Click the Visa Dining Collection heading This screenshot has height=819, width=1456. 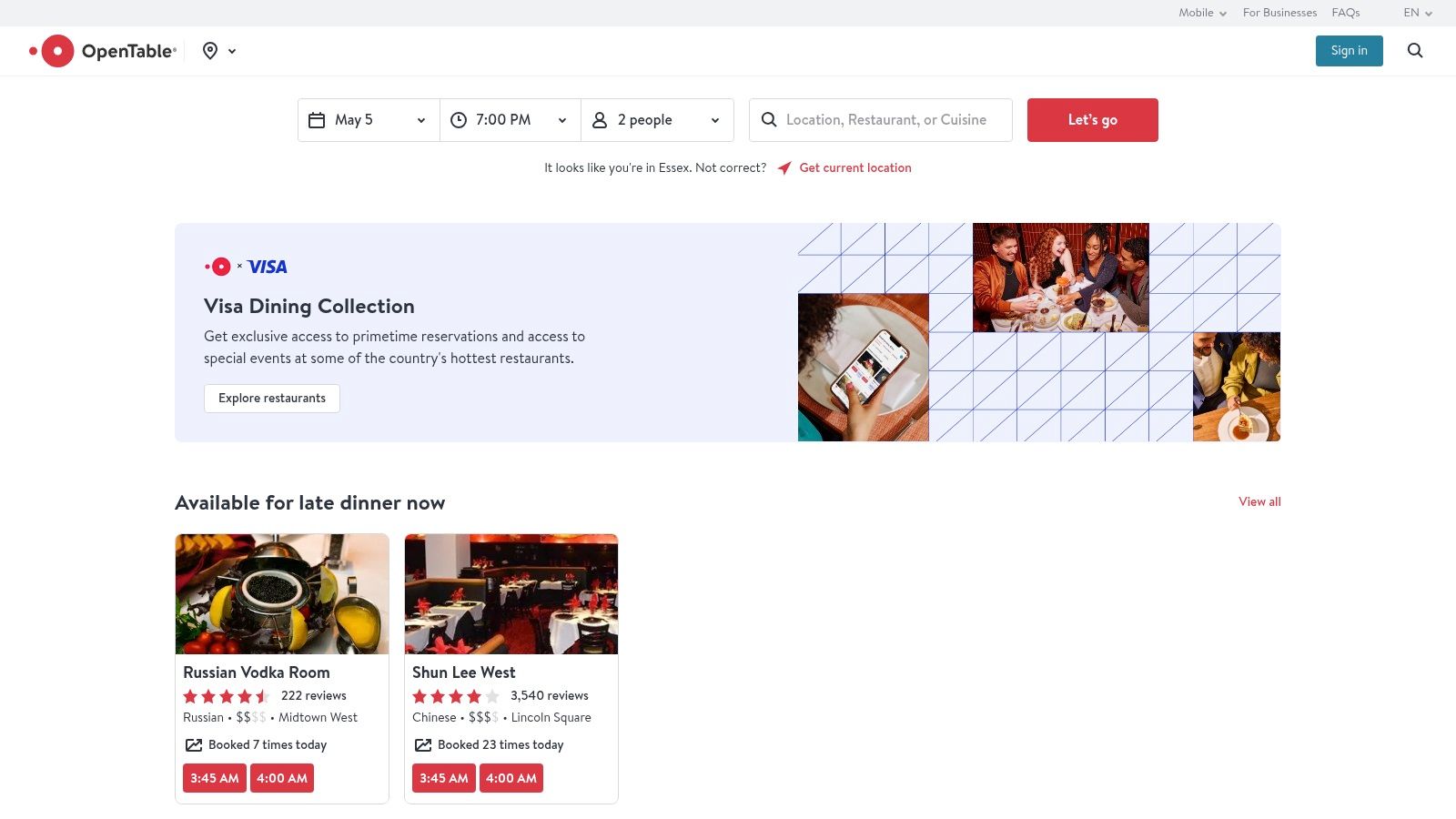coord(309,307)
